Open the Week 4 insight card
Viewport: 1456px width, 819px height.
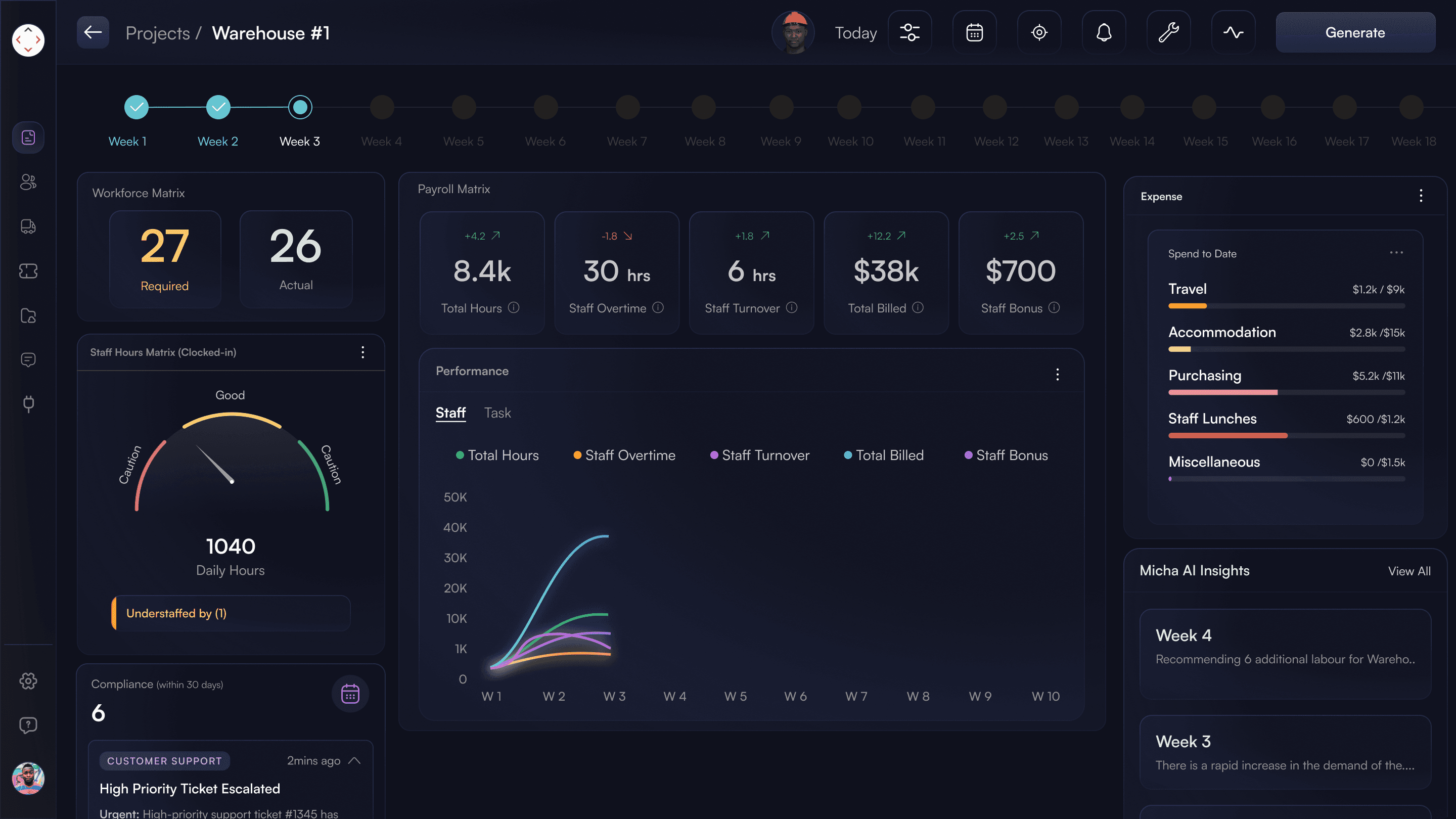pyautogui.click(x=1285, y=654)
